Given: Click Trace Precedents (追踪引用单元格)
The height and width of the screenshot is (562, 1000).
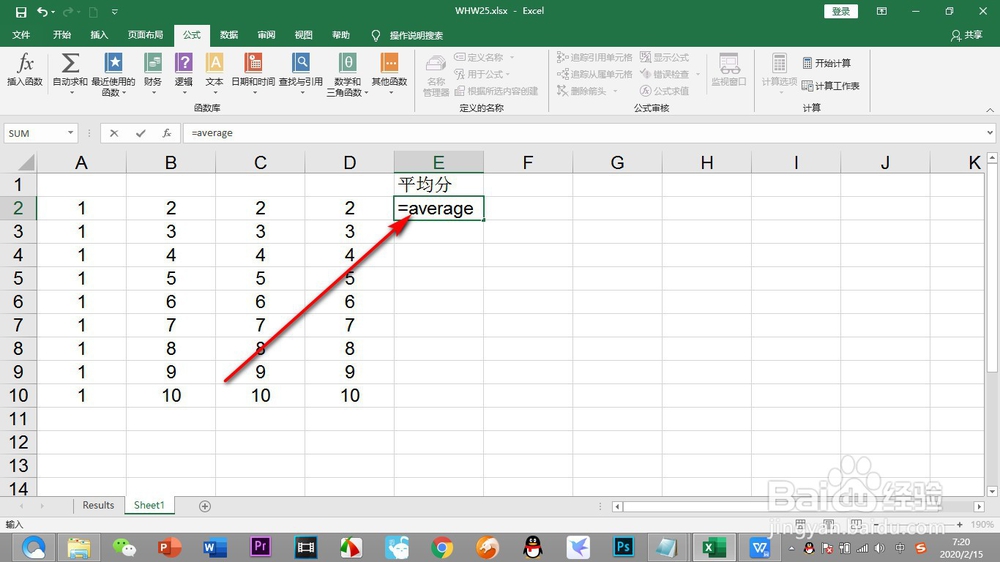Looking at the screenshot, I should pos(594,57).
